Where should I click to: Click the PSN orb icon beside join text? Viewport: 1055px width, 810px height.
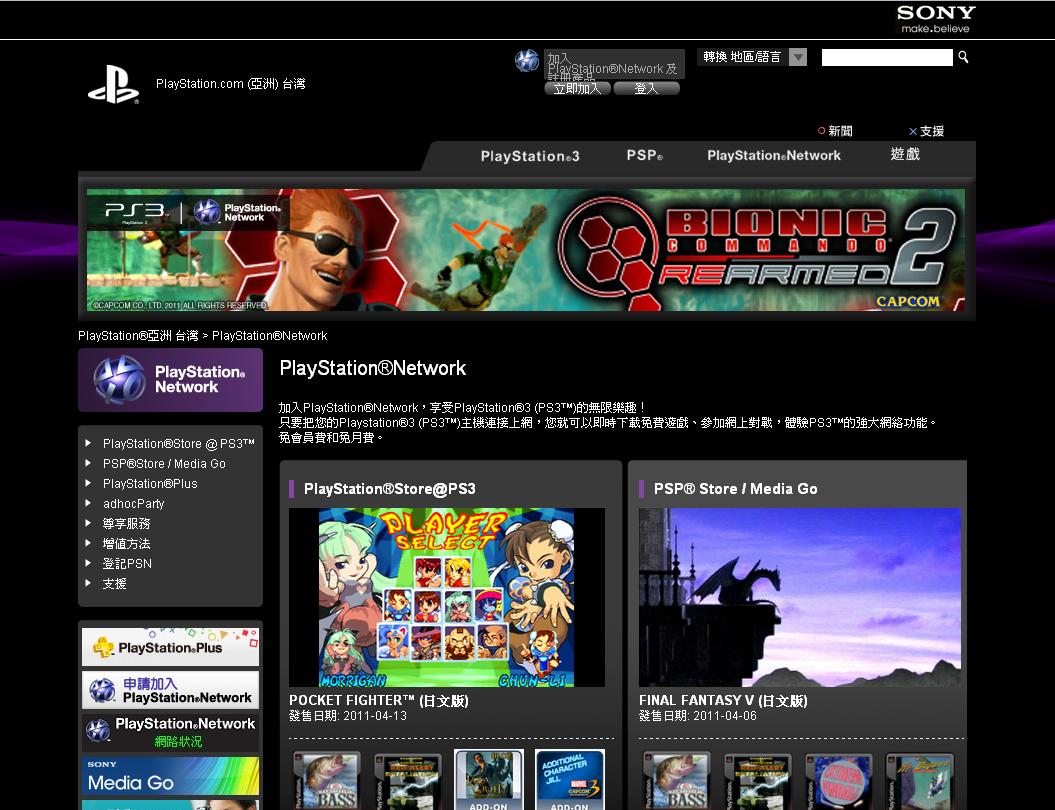pyautogui.click(x=527, y=61)
